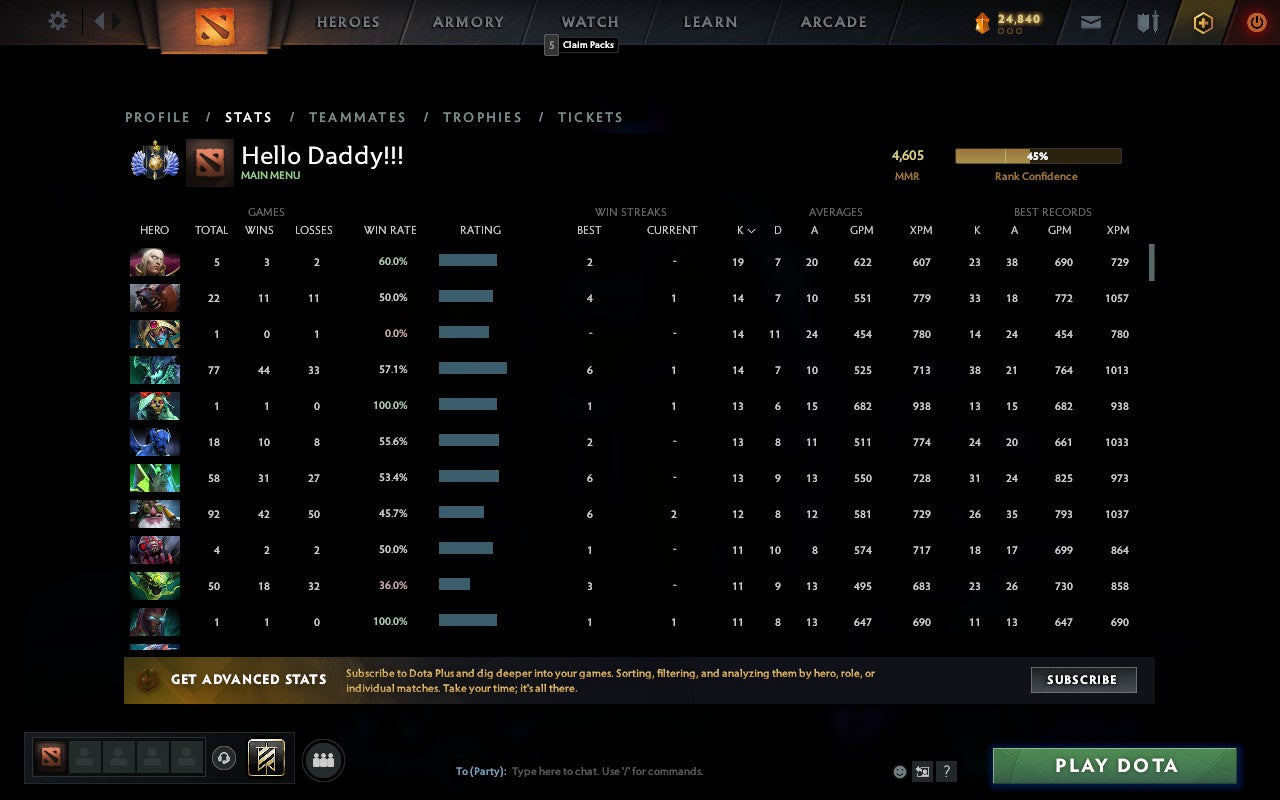This screenshot has height=800, width=1280.
Task: Click the Rank Confidence progress bar
Action: (1039, 156)
